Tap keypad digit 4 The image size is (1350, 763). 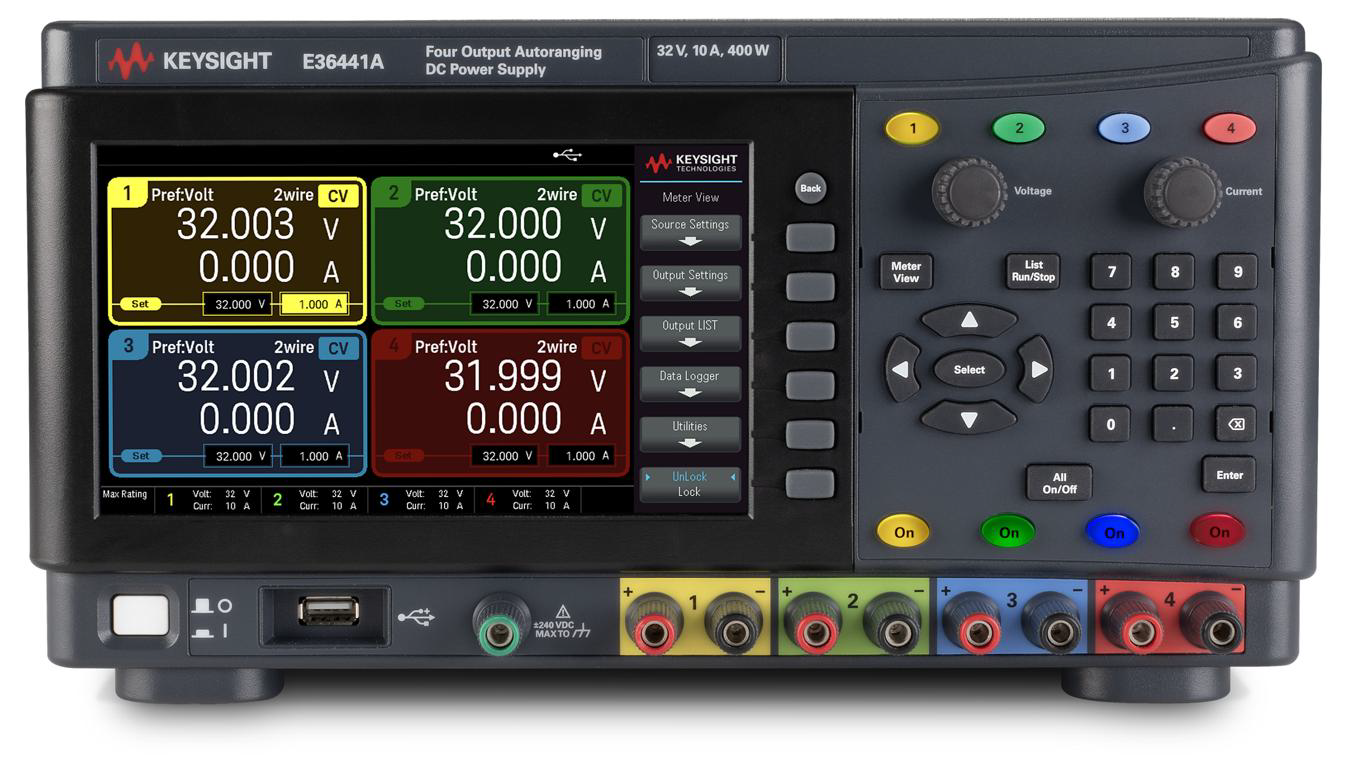[x=1111, y=323]
